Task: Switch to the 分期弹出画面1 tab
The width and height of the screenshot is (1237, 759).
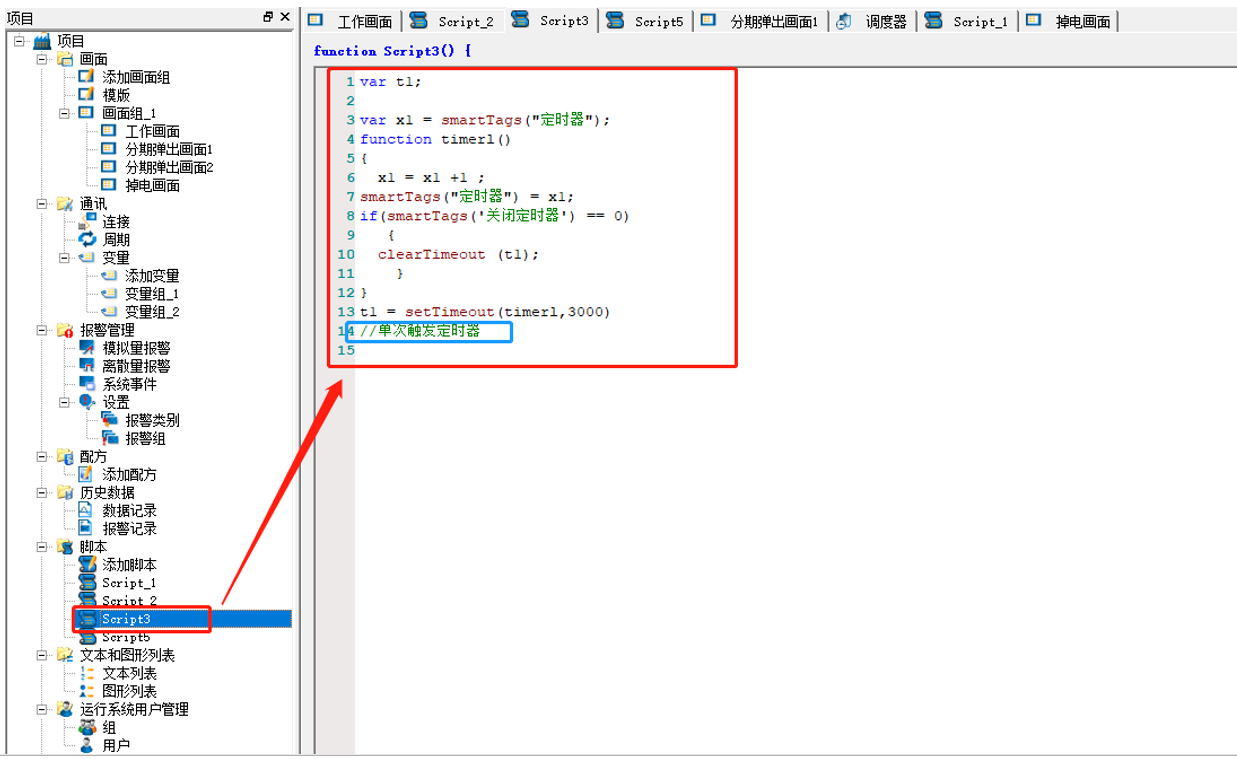Action: click(x=762, y=21)
